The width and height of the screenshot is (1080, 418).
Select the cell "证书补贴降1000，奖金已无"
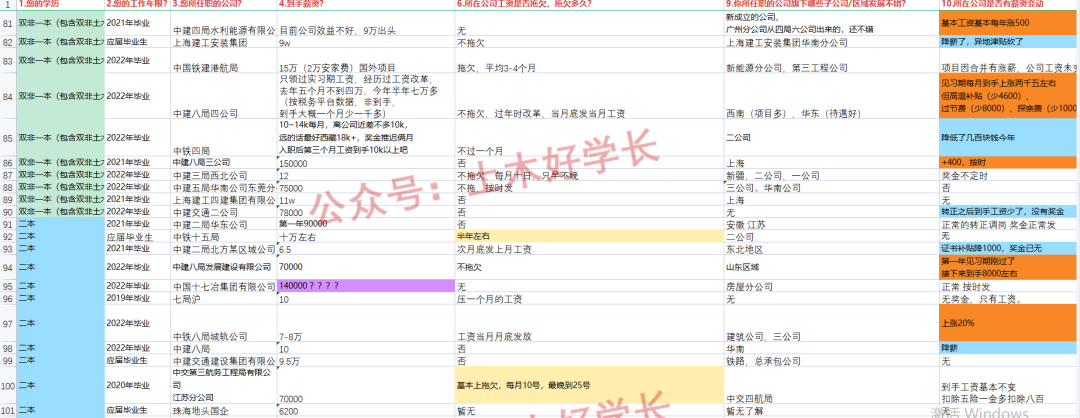click(1009, 249)
